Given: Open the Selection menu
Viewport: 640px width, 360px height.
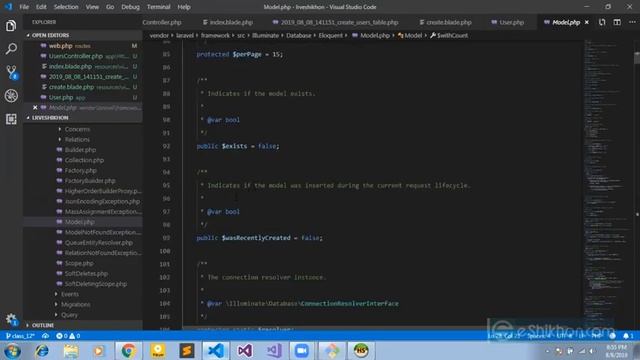Looking at the screenshot, I should click(x=66, y=7).
